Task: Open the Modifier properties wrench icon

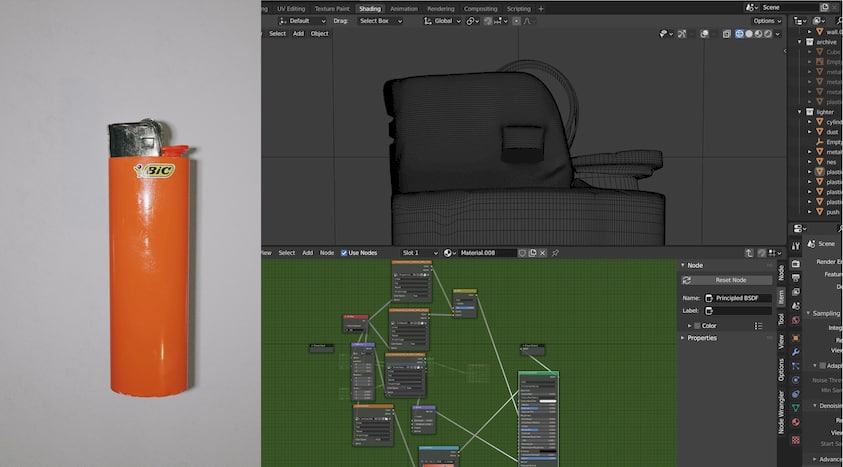Action: click(796, 351)
